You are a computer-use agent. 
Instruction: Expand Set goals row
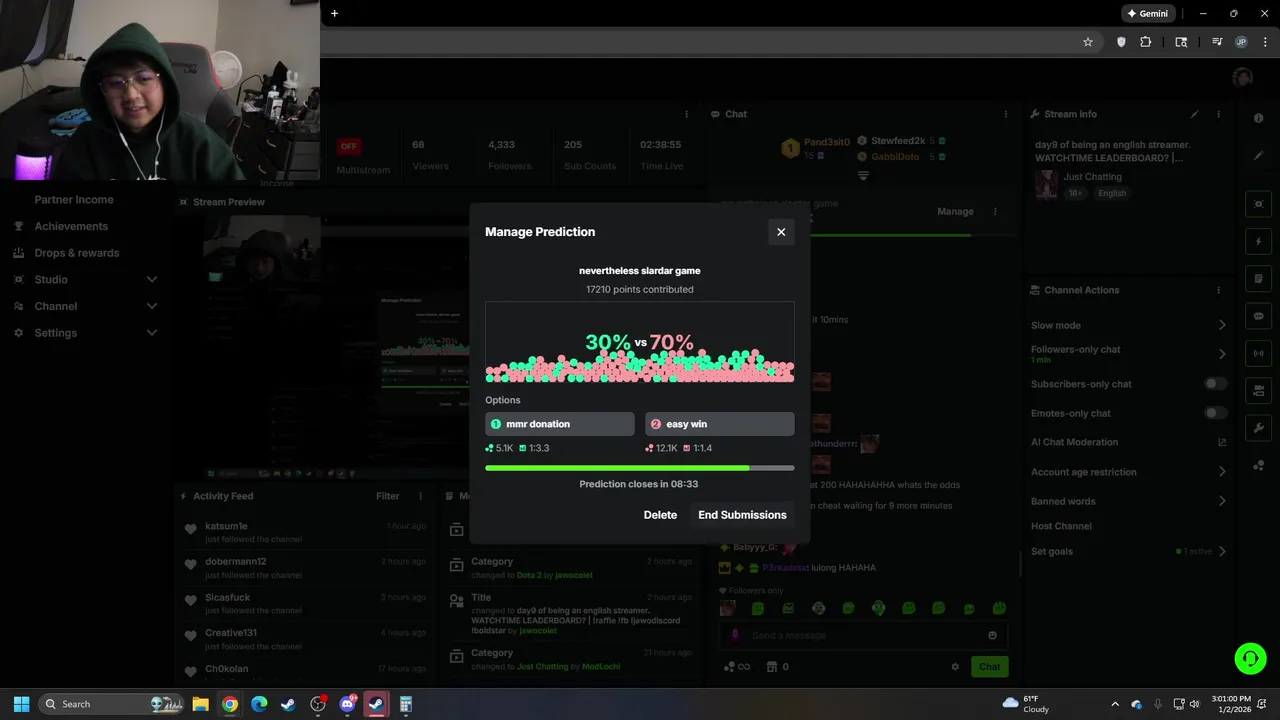(1129, 551)
